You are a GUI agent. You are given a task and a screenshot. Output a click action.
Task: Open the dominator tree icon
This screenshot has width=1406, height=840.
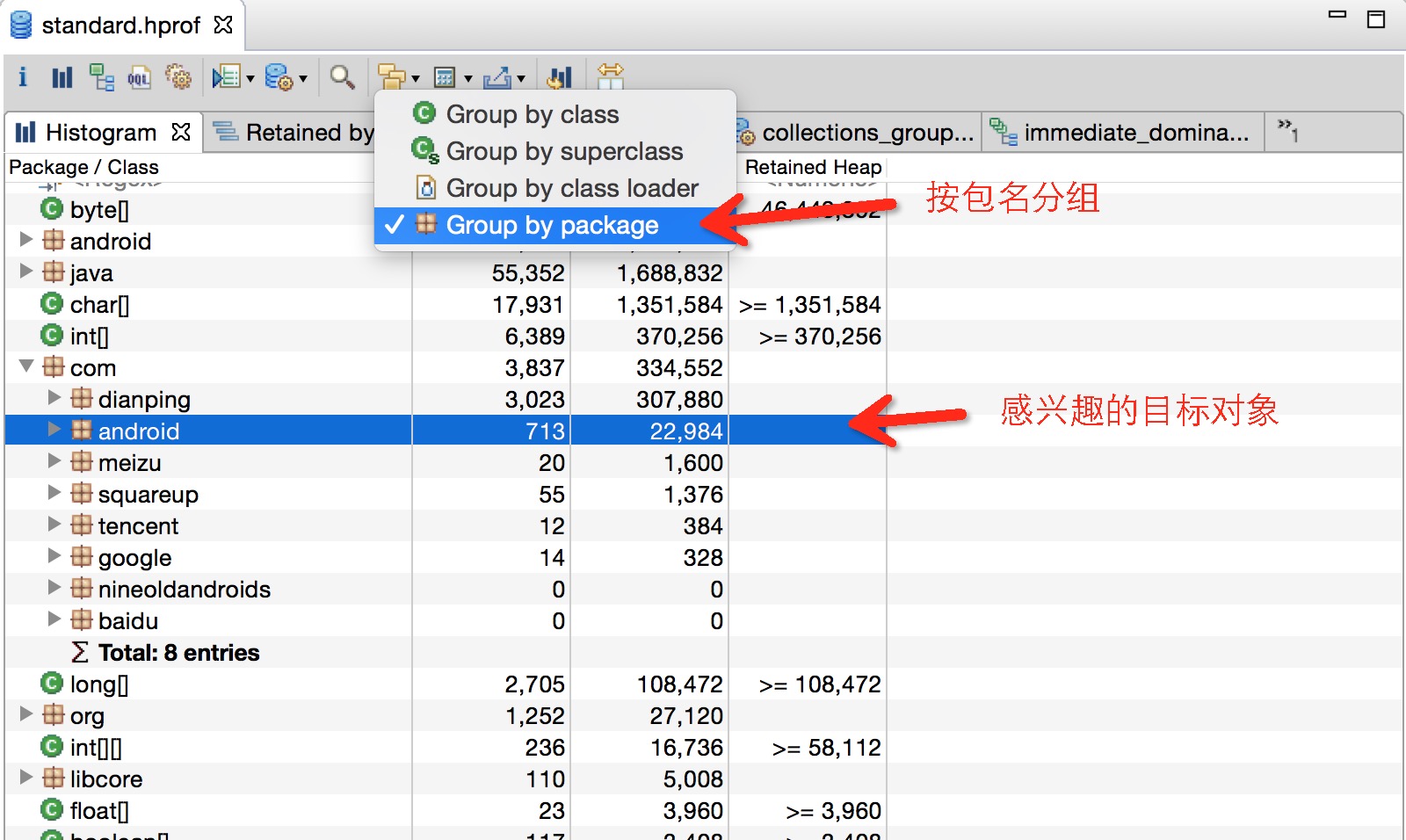pyautogui.click(x=102, y=77)
